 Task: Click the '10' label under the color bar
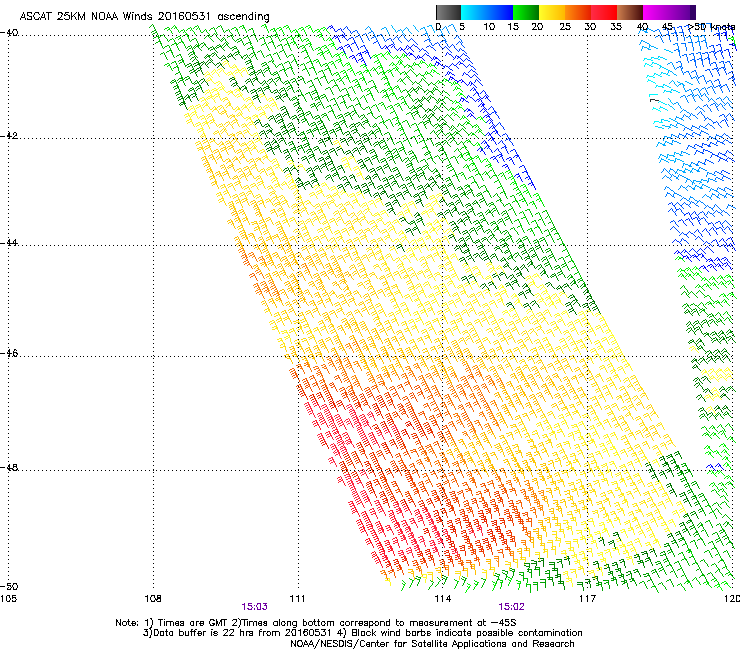tap(489, 27)
